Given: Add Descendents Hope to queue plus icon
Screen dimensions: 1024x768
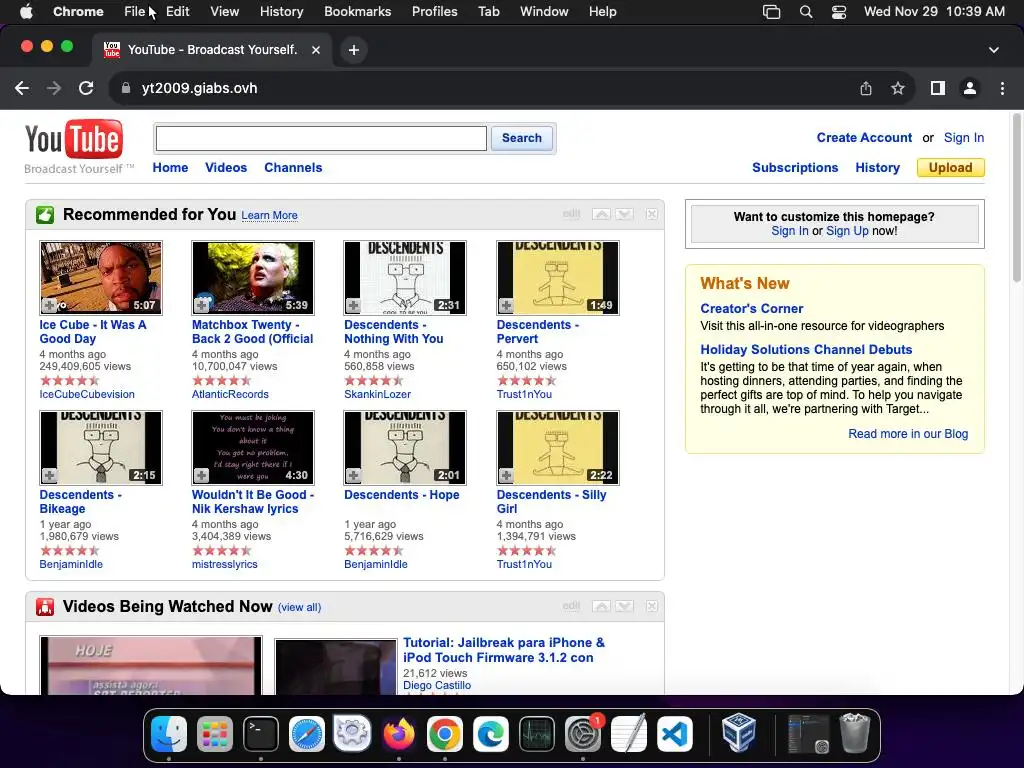Looking at the screenshot, I should [x=353, y=475].
